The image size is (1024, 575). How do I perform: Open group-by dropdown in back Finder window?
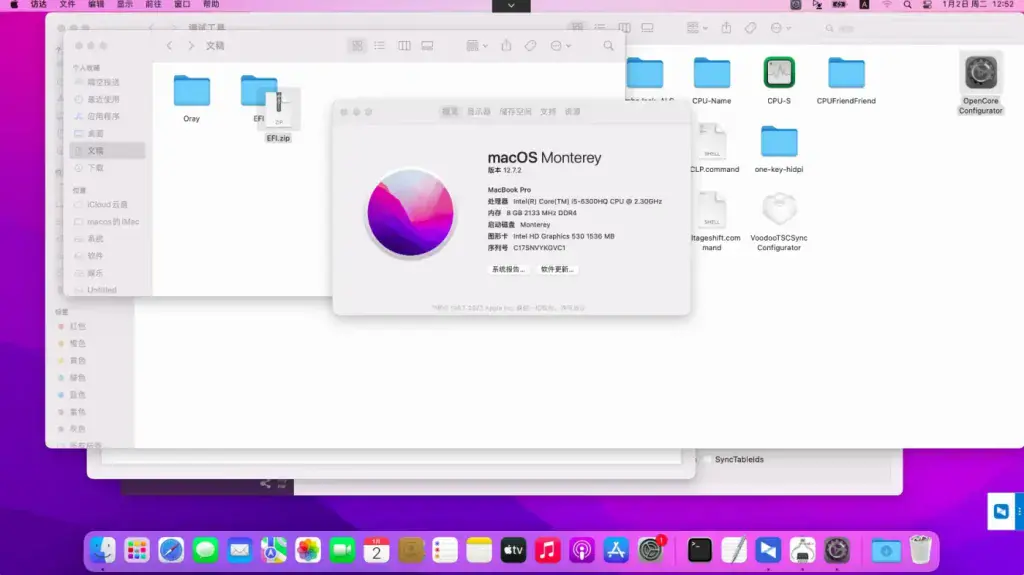697,28
